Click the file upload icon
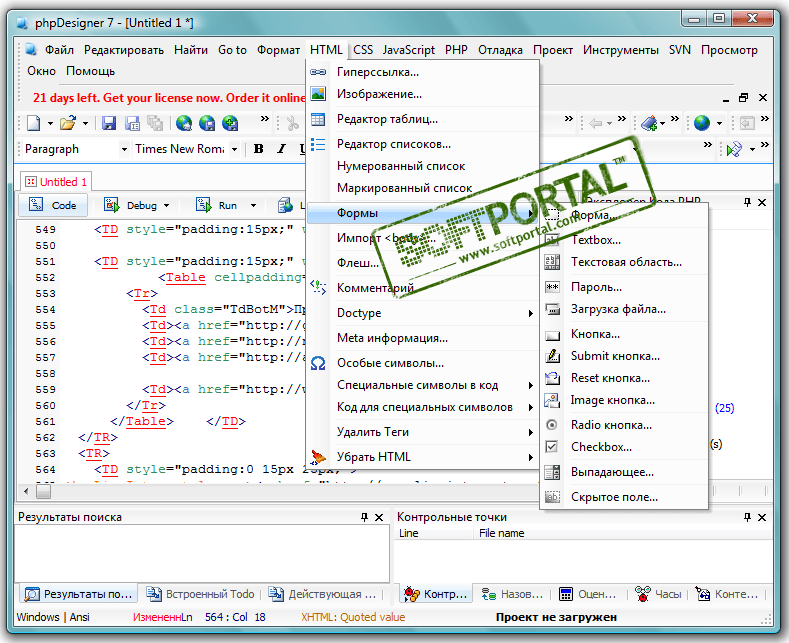This screenshot has height=643, width=789. (552, 309)
